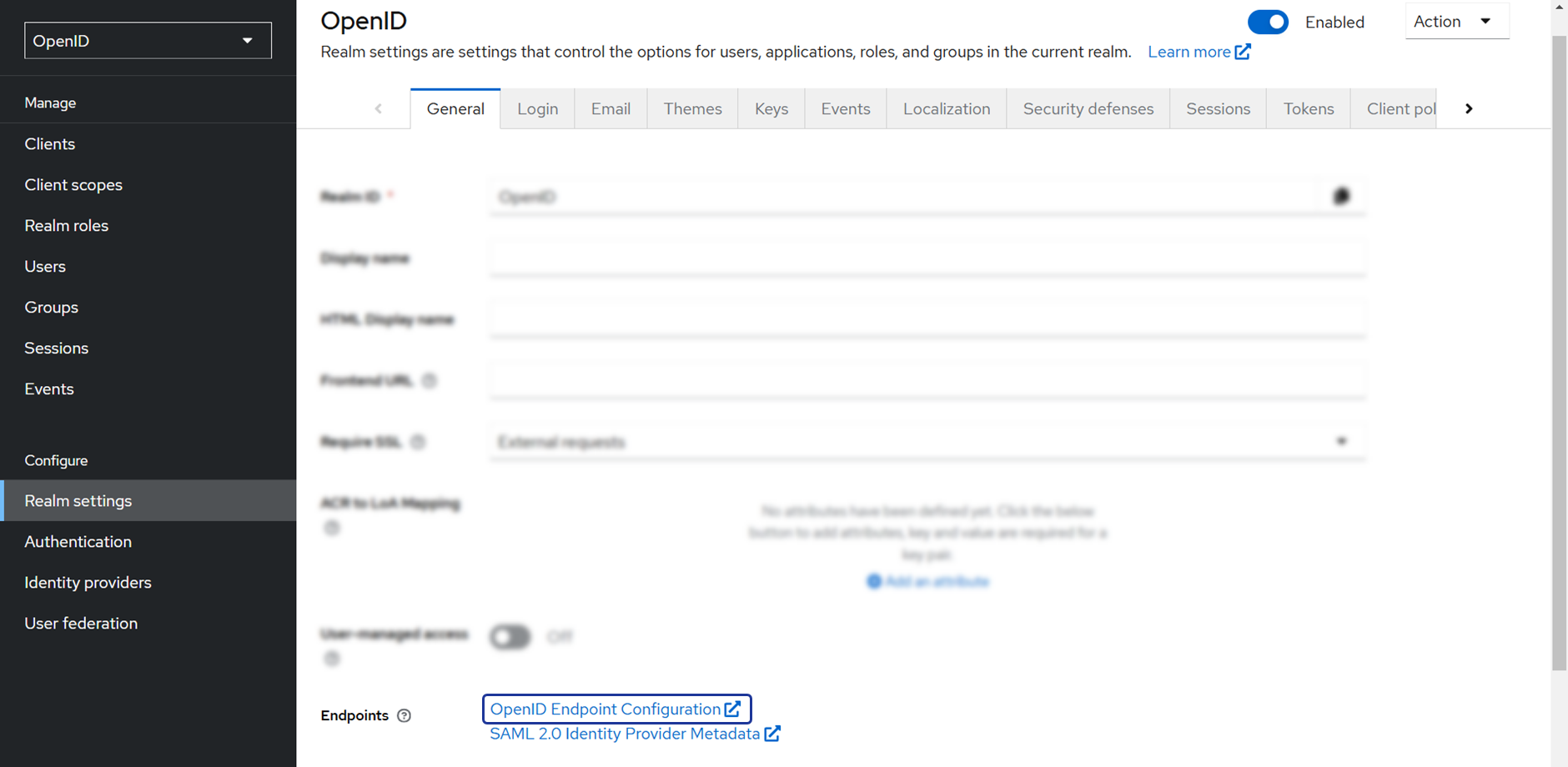Switch to the Events tab
The height and width of the screenshot is (767, 1568).
click(x=846, y=108)
